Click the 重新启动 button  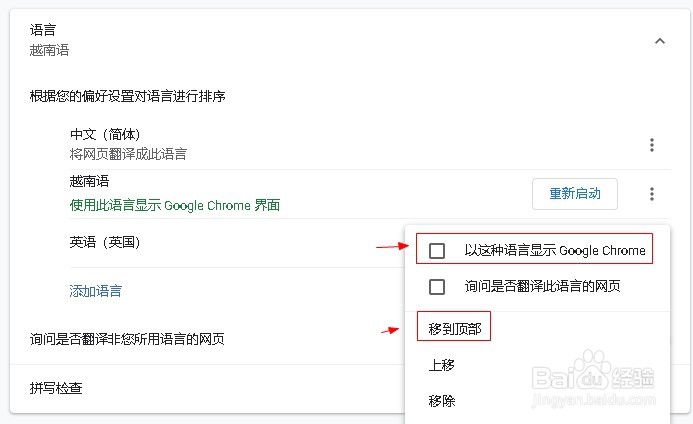[575, 194]
